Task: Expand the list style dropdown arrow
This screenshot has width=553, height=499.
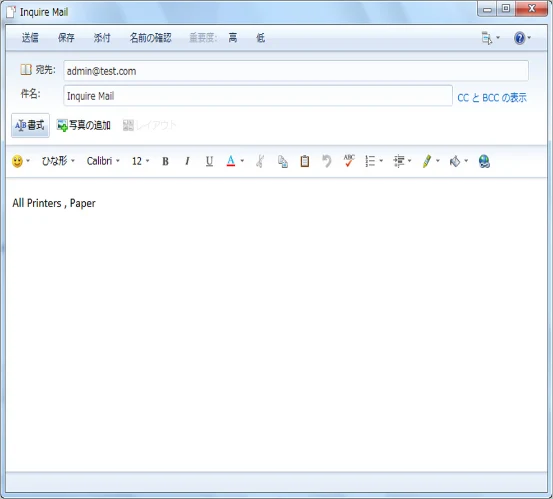Action: (381, 161)
